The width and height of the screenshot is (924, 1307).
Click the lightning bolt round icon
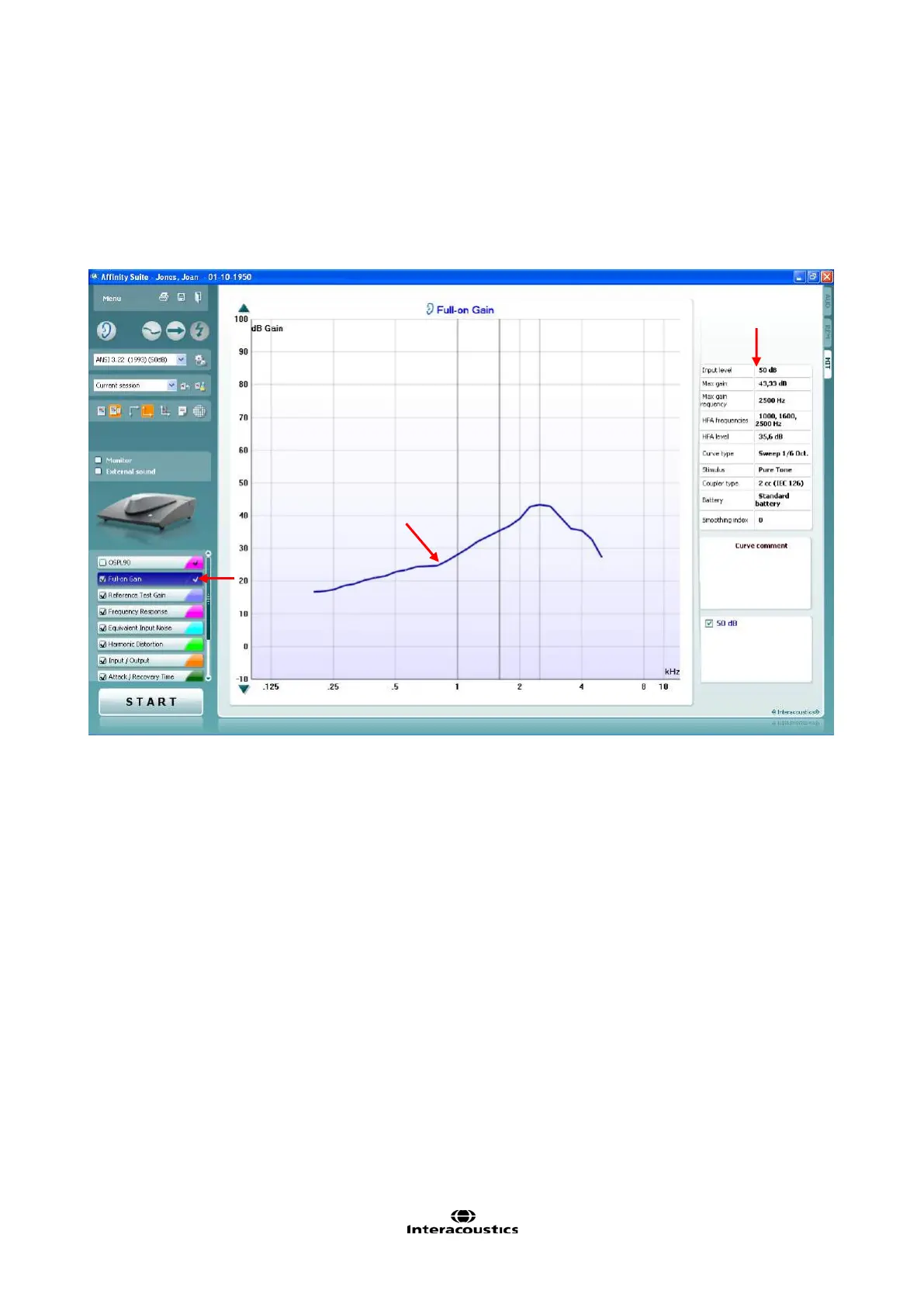199,331
